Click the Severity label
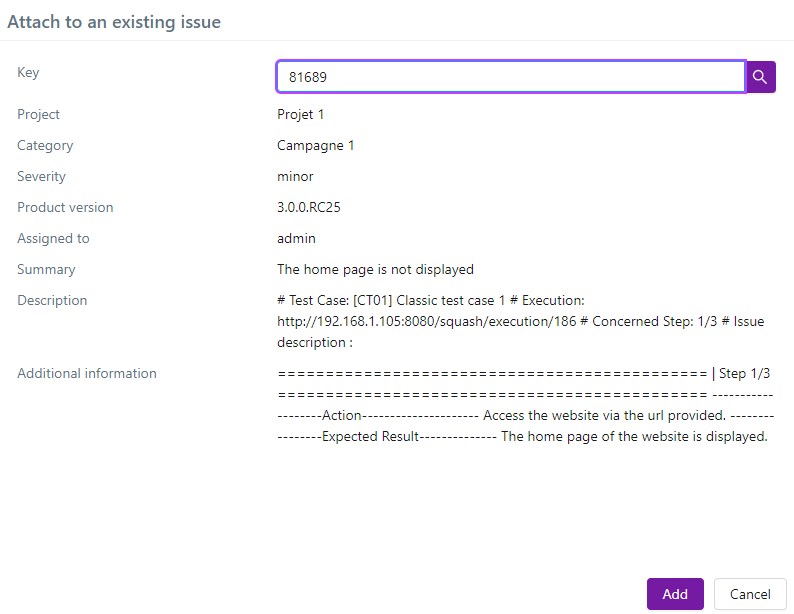Image resolution: width=794 pixels, height=614 pixels. click(41, 176)
